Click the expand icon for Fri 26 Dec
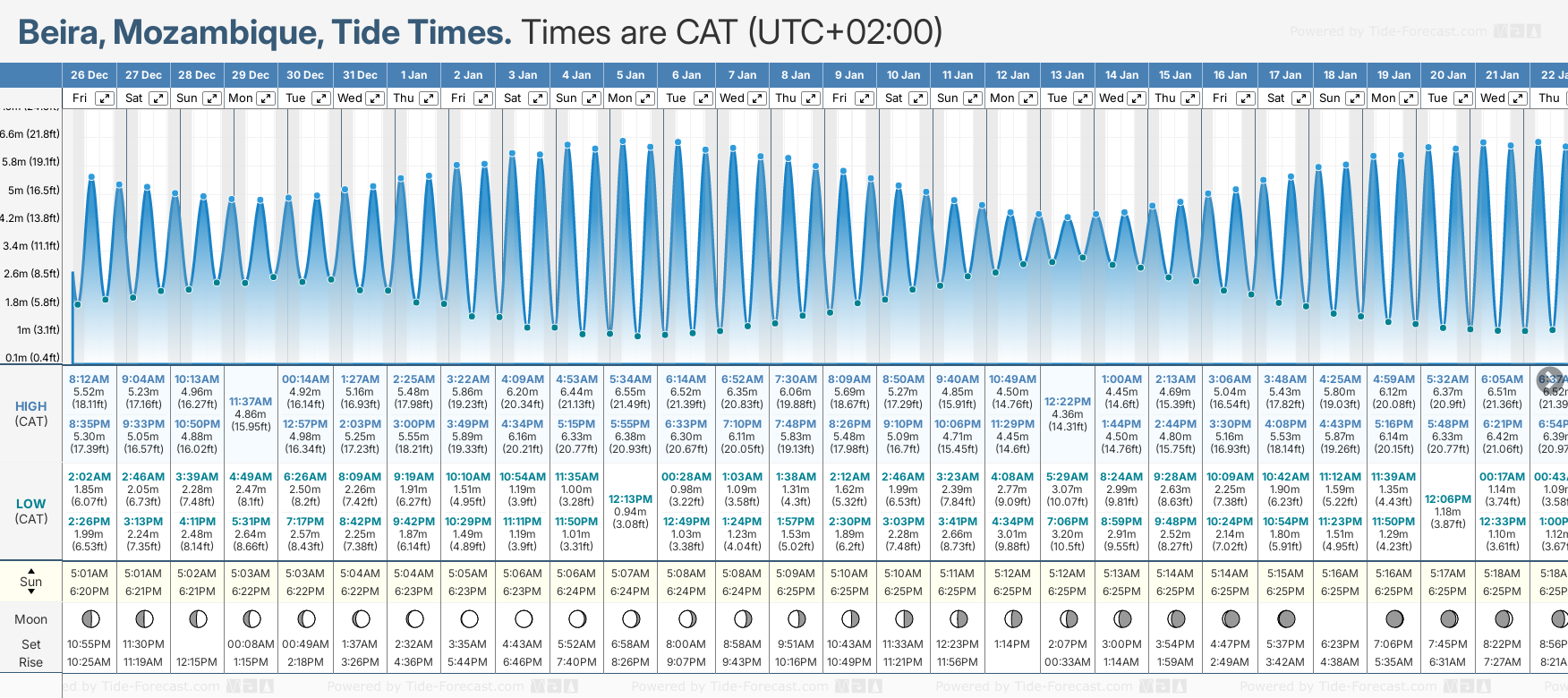The width and height of the screenshot is (1568, 698). pyautogui.click(x=105, y=98)
